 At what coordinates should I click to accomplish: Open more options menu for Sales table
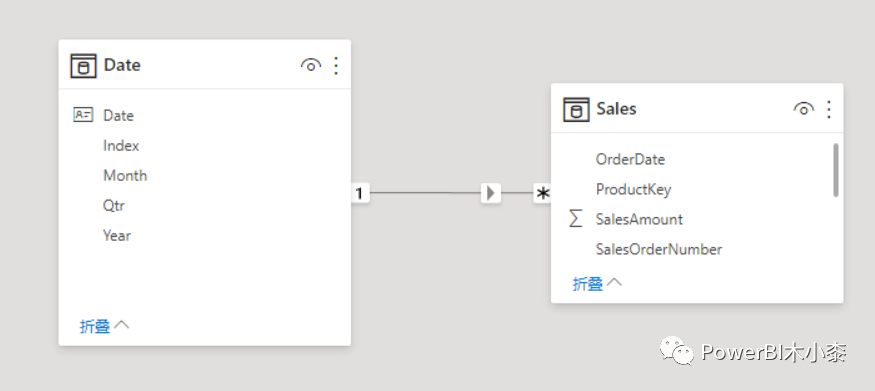[829, 109]
